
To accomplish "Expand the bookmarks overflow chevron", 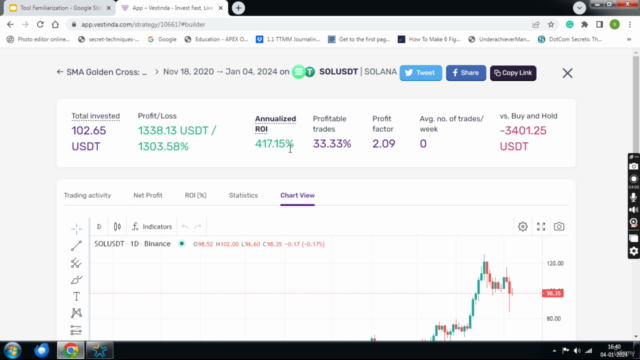I will [x=629, y=39].
